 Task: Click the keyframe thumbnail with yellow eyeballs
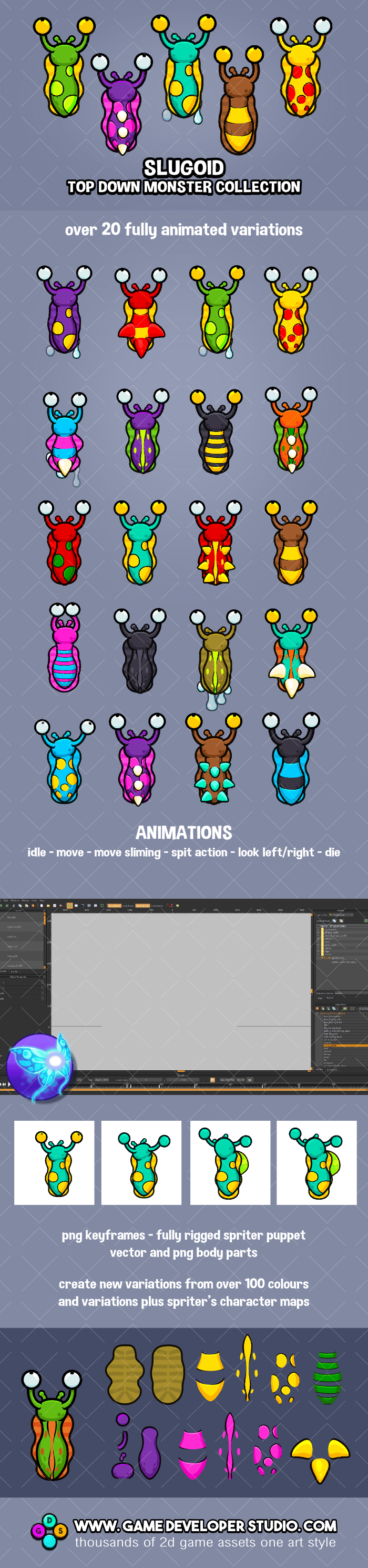pos(54,1163)
